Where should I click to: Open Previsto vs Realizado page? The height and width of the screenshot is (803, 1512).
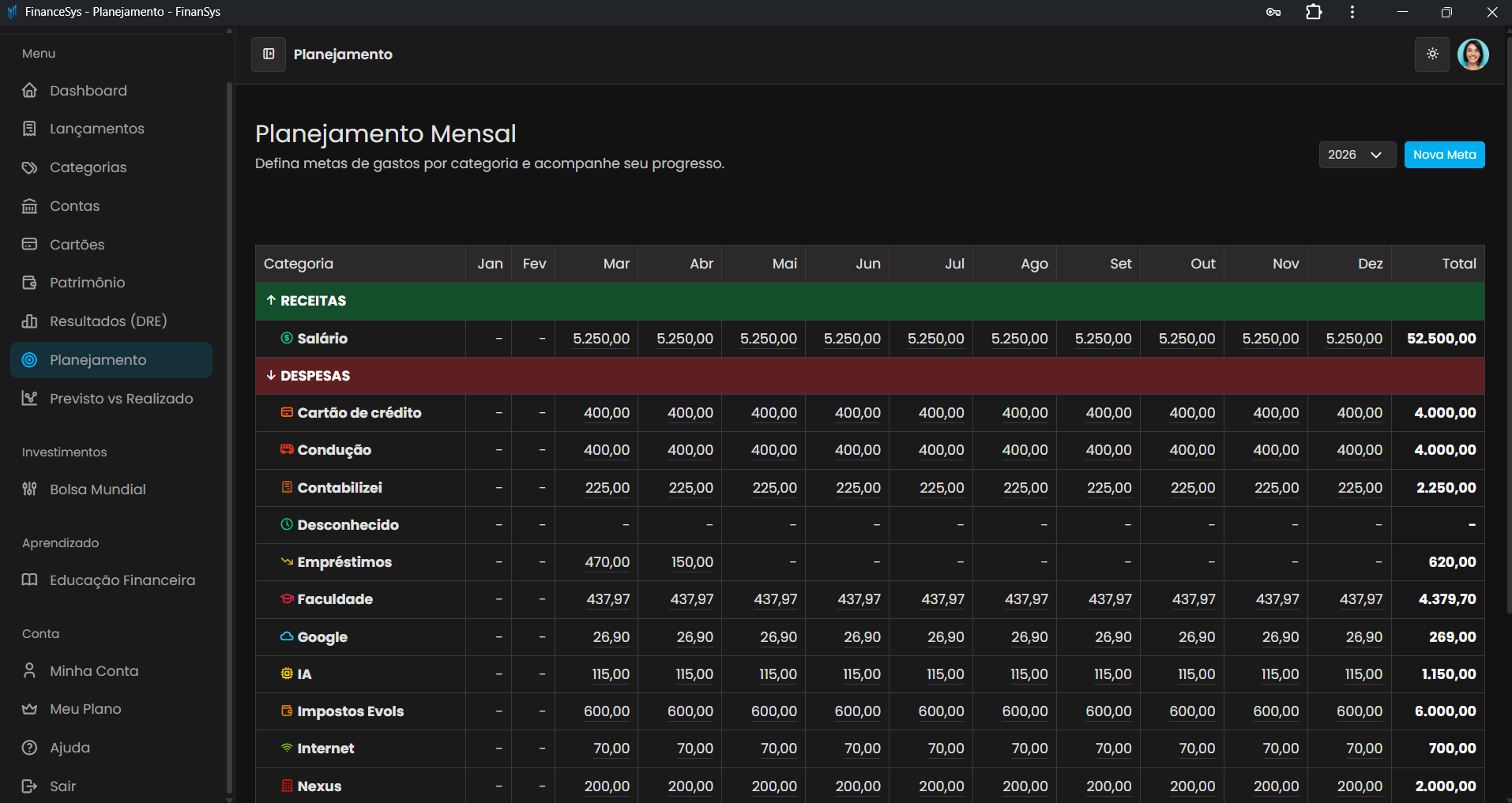click(121, 399)
